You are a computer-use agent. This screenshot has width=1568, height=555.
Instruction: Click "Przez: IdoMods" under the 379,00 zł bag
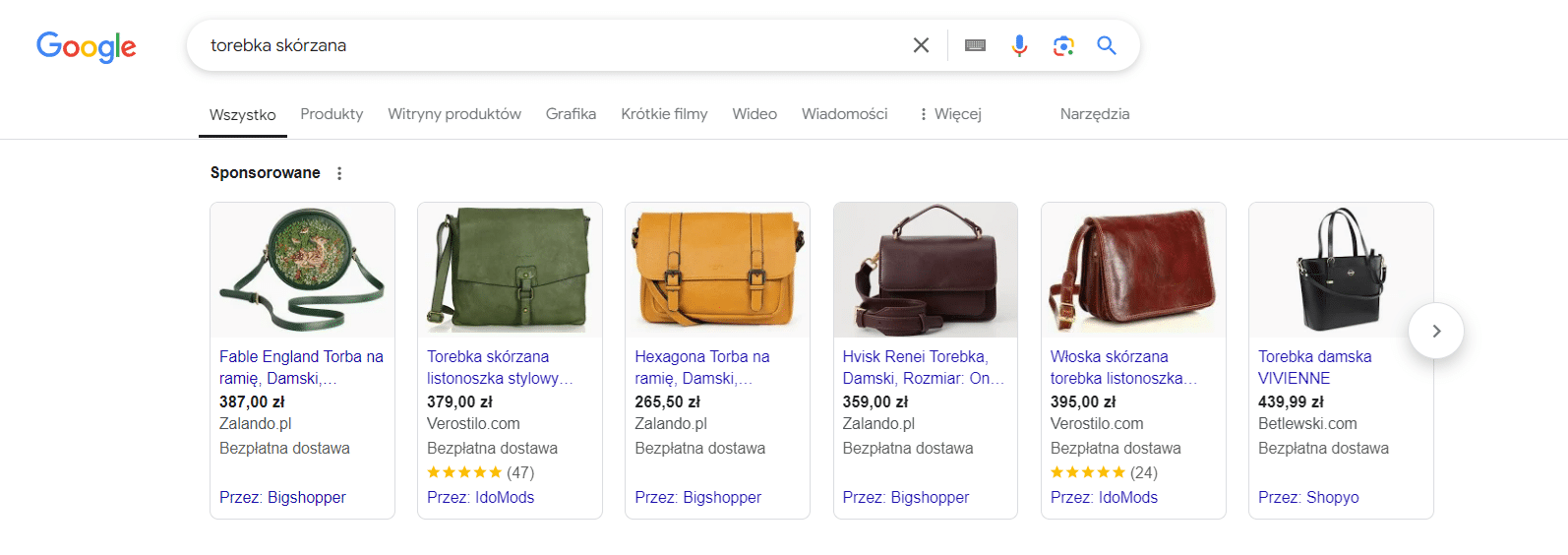point(481,497)
